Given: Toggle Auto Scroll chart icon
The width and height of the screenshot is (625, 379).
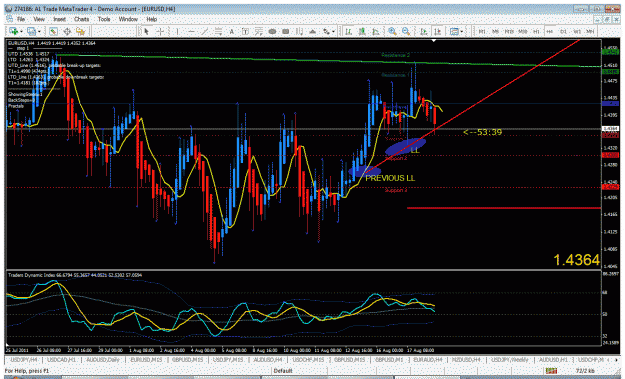Looking at the screenshot, I should 424,31.
